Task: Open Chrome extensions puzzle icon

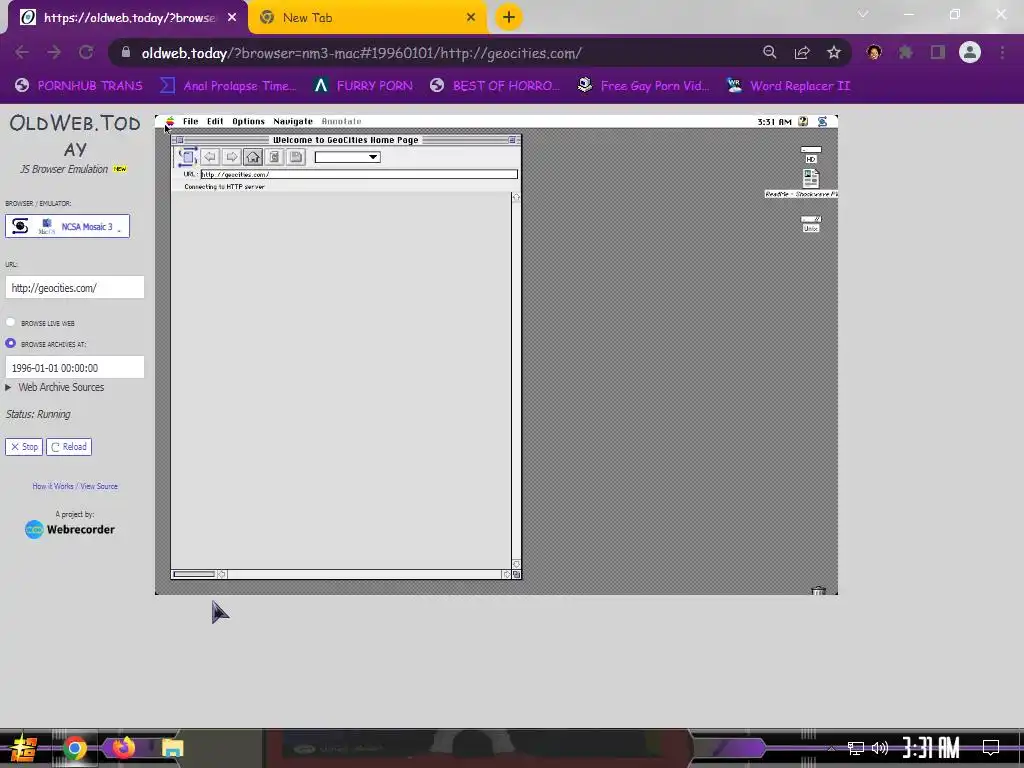Action: (905, 53)
